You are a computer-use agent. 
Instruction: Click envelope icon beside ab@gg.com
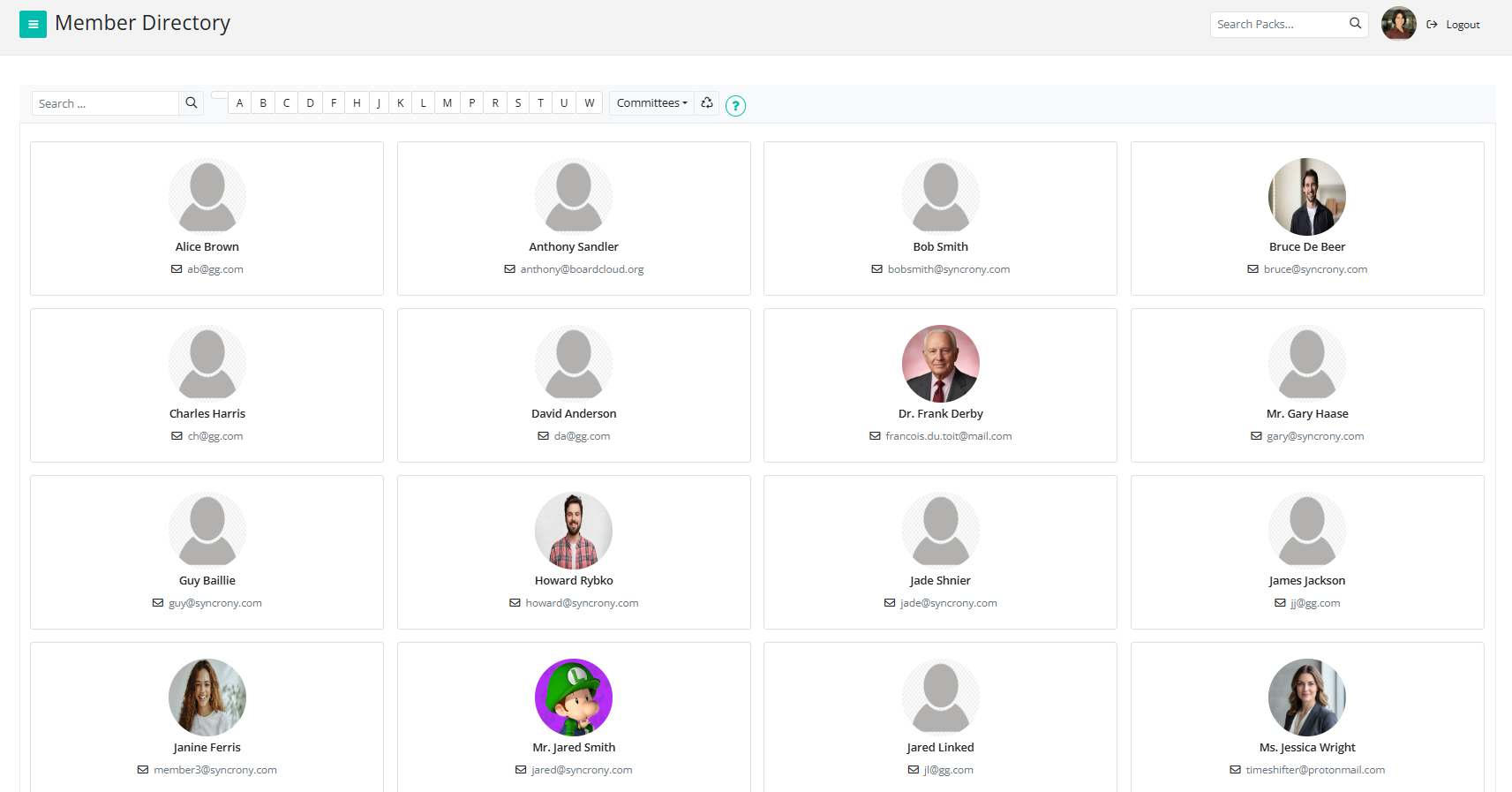177,269
